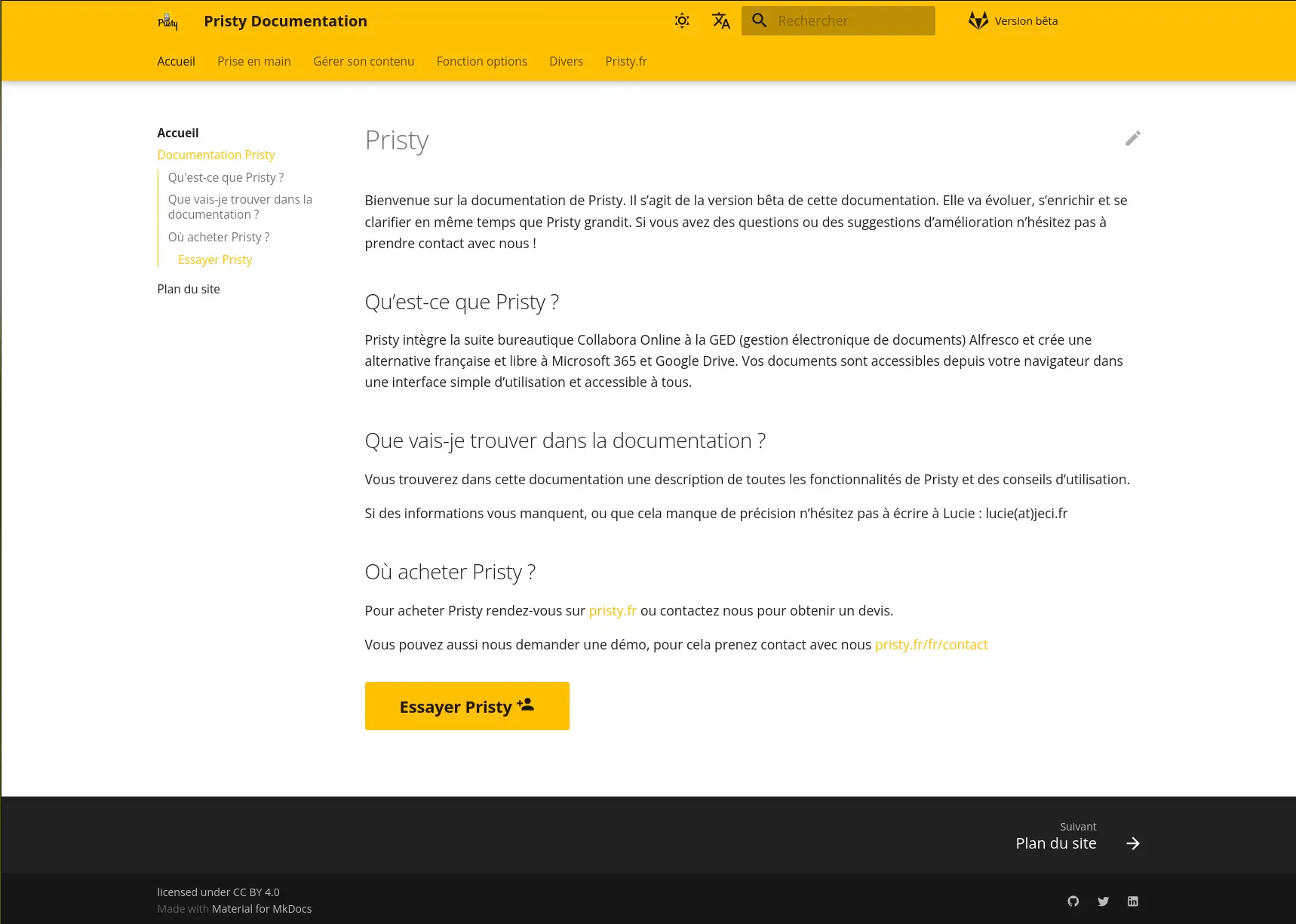
Task: Click the Qu'est-ce que Pristy ? heading
Action: point(462,302)
